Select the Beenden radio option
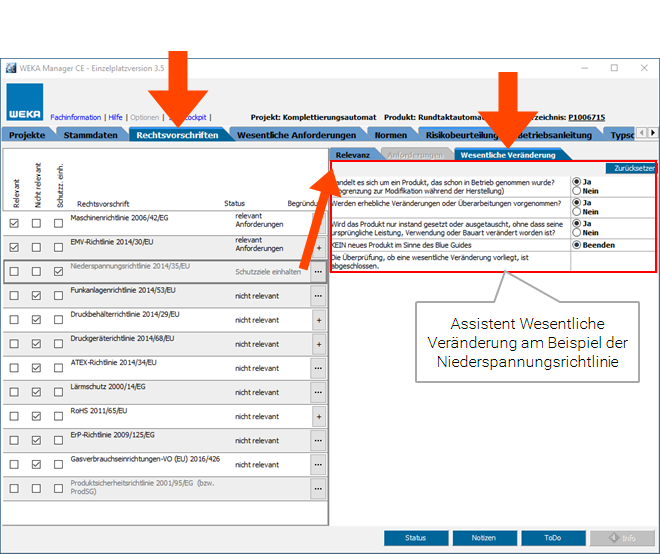This screenshot has height=554, width=660. (577, 245)
